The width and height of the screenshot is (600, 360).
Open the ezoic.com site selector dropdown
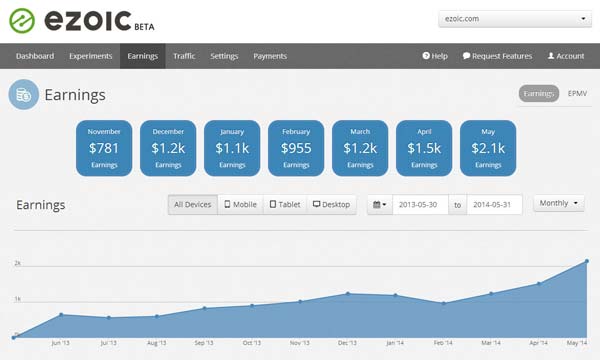[515, 19]
